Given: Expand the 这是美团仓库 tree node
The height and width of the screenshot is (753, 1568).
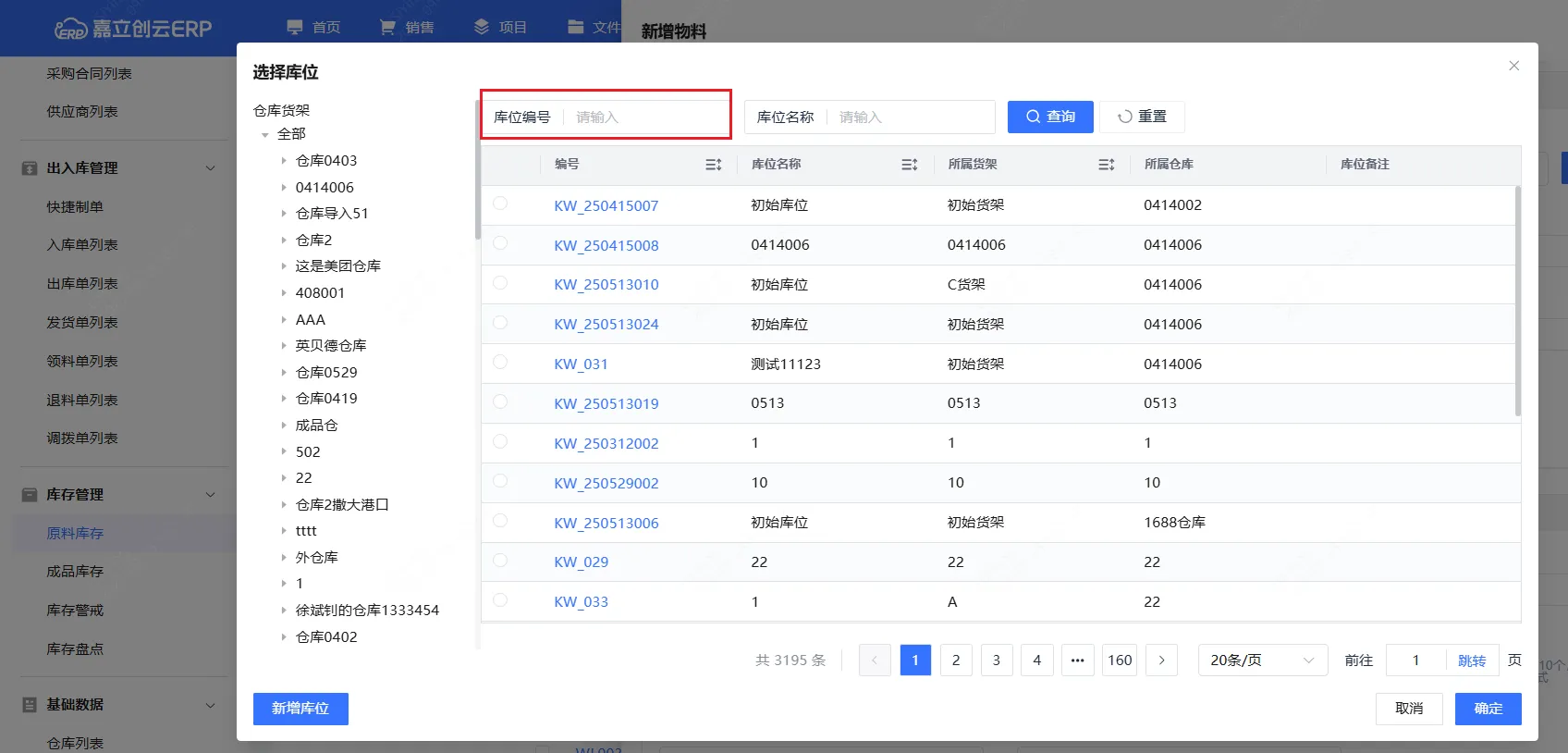Looking at the screenshot, I should pos(284,266).
